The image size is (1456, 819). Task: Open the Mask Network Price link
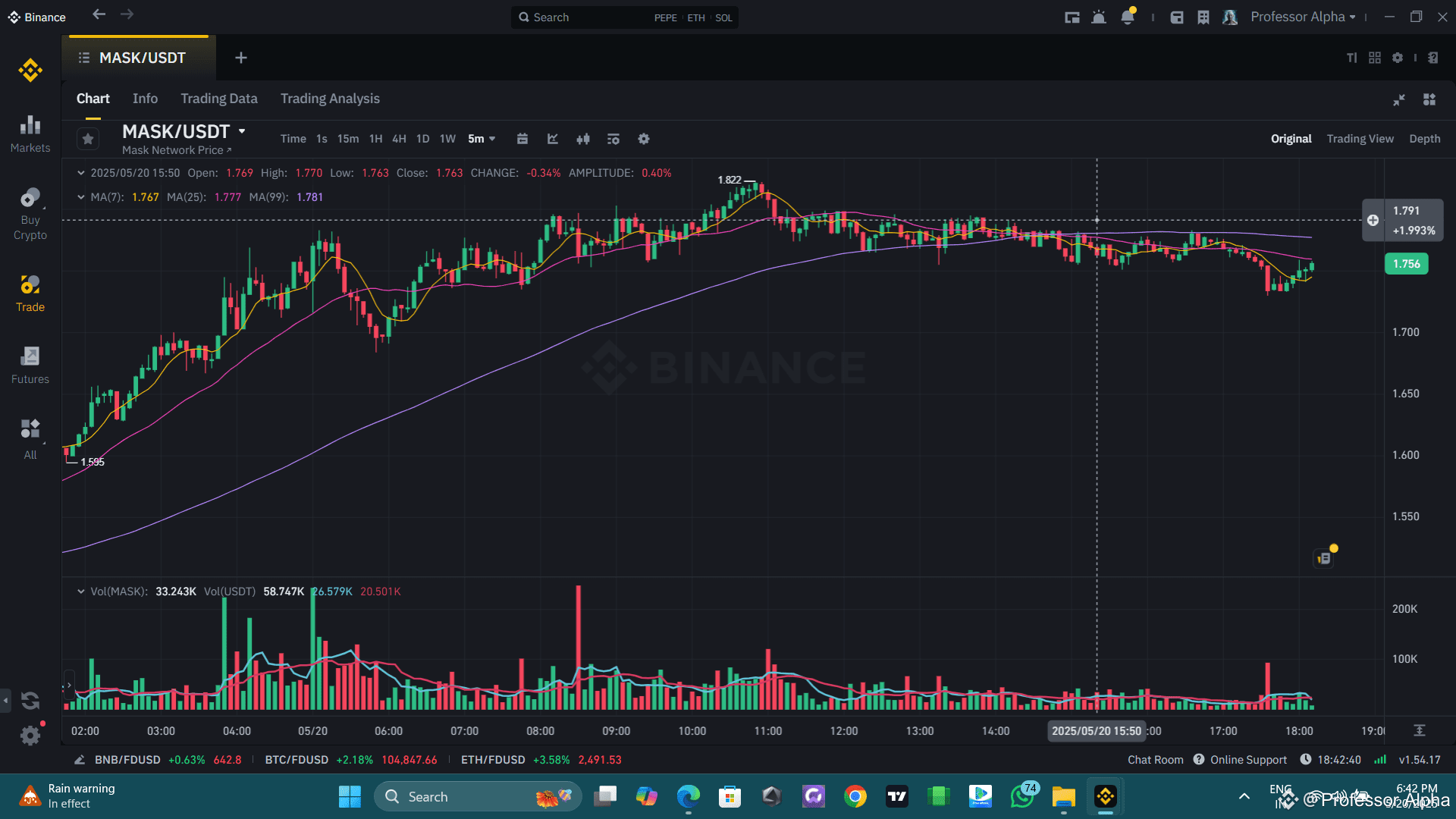(x=177, y=150)
